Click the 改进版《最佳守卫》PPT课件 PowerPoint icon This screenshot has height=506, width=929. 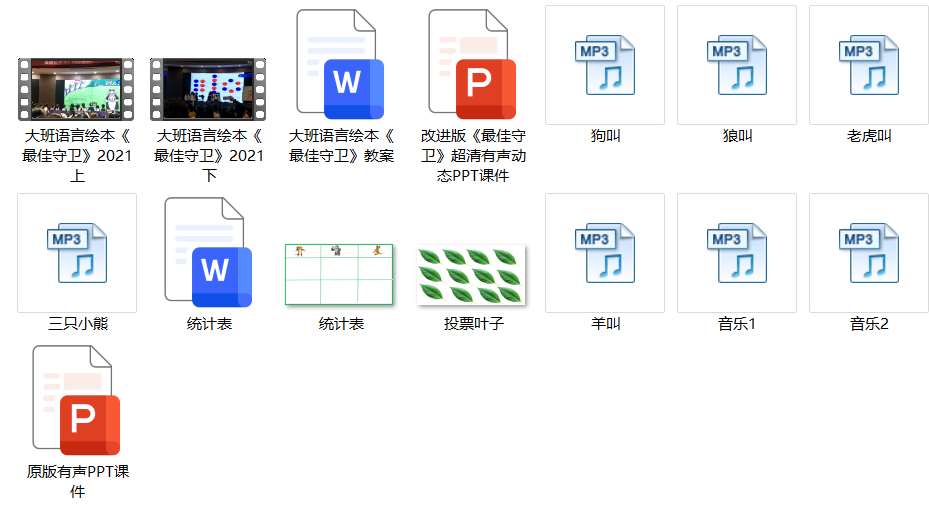(473, 65)
